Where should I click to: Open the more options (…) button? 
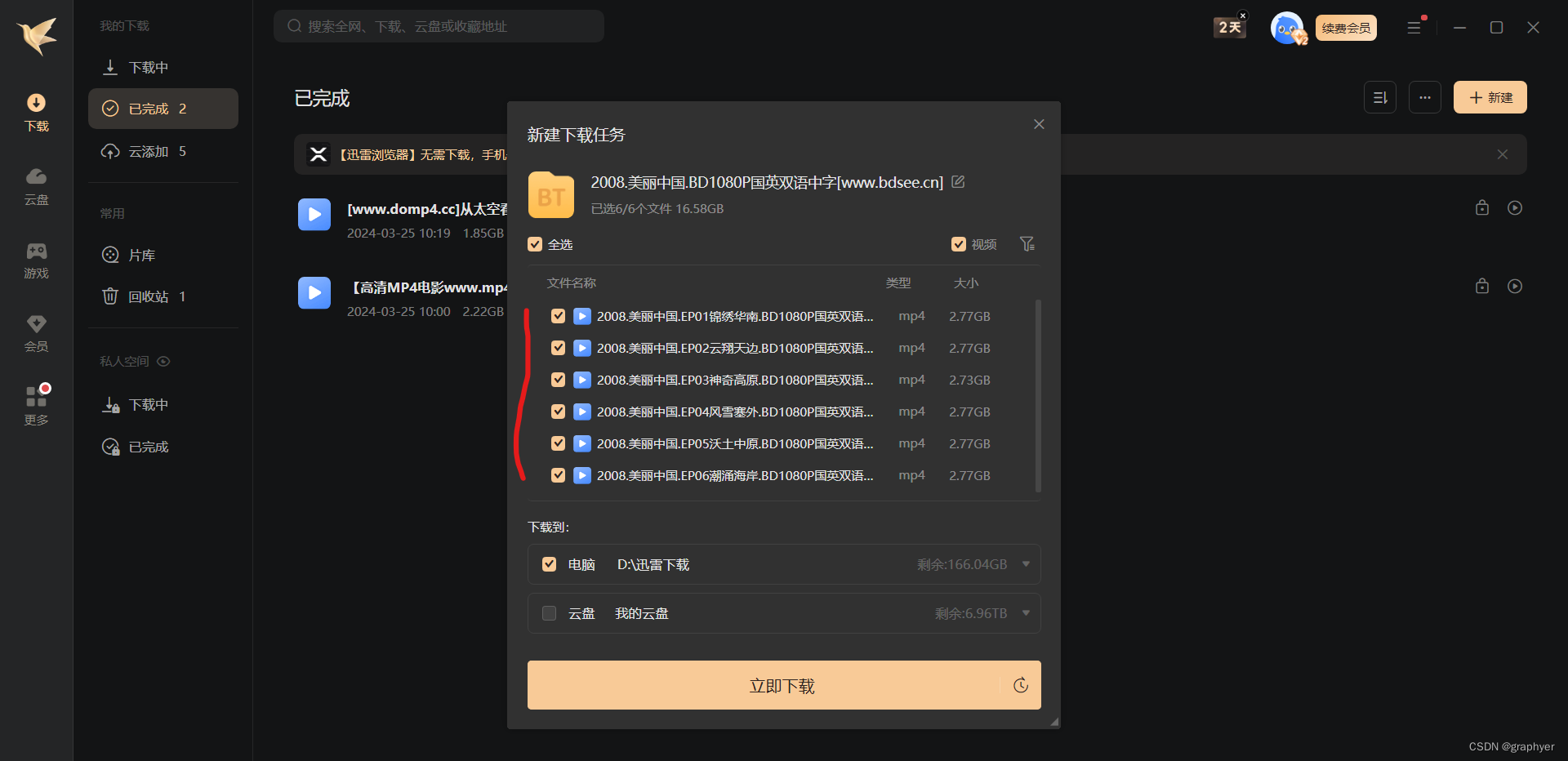[1425, 97]
